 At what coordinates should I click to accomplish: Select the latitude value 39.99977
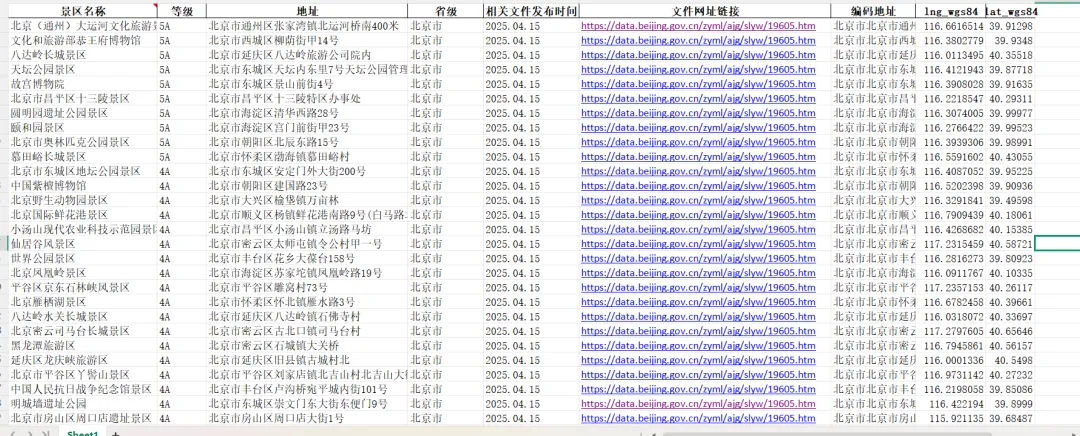point(1010,114)
